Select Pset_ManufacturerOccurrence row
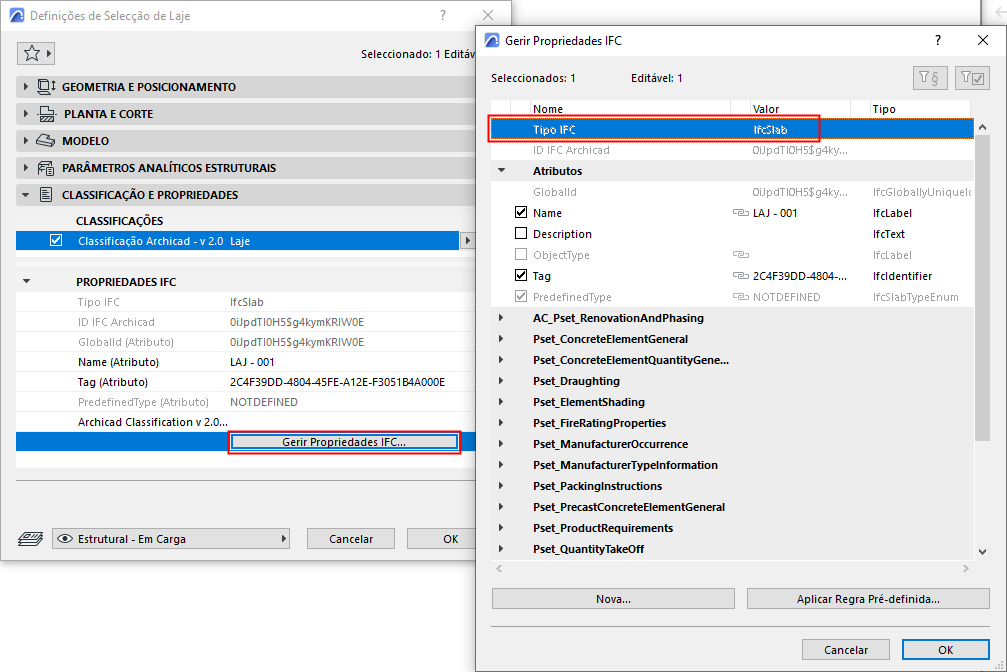1007x672 pixels. coord(732,444)
